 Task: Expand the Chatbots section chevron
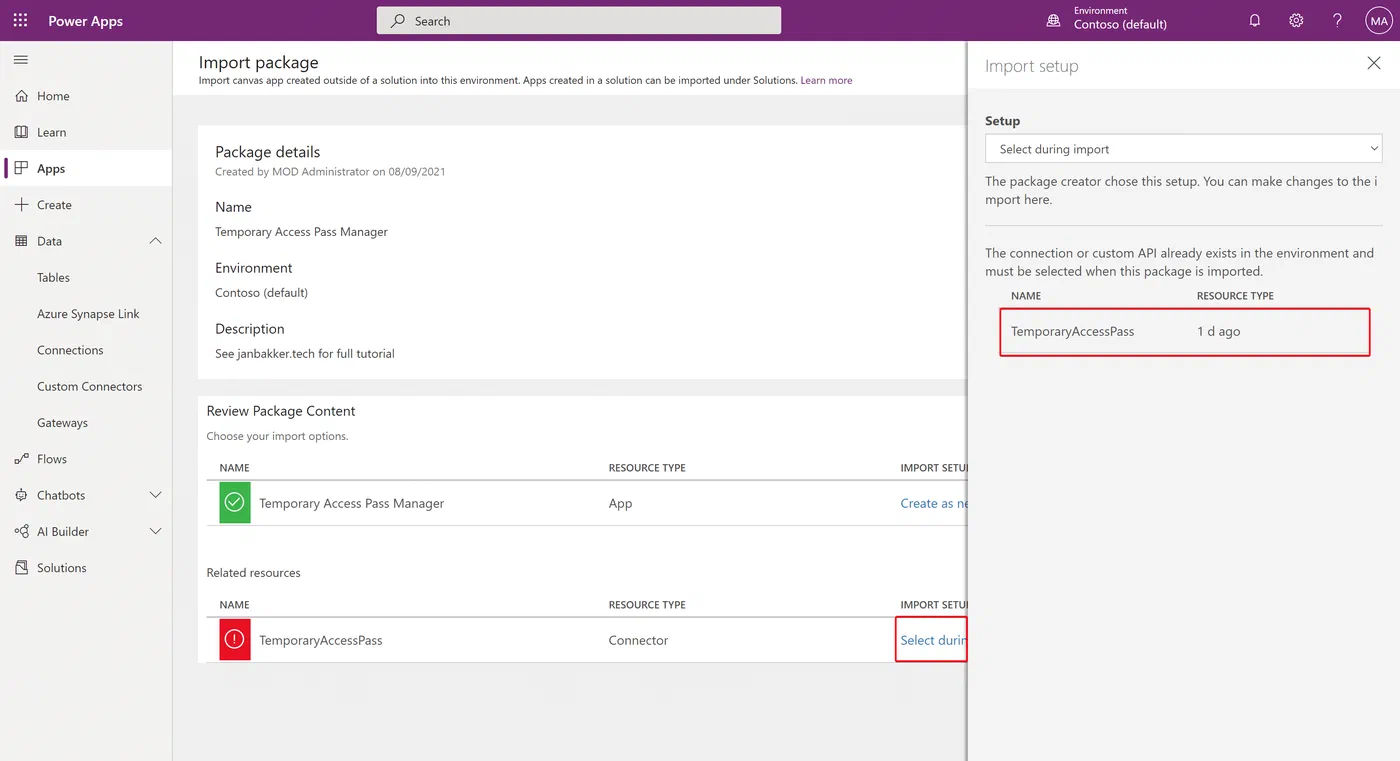[x=155, y=495]
